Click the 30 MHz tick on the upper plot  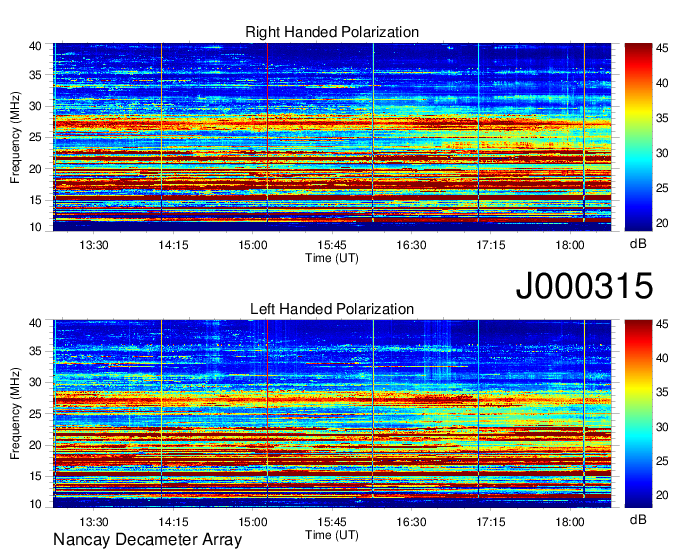(x=35, y=106)
